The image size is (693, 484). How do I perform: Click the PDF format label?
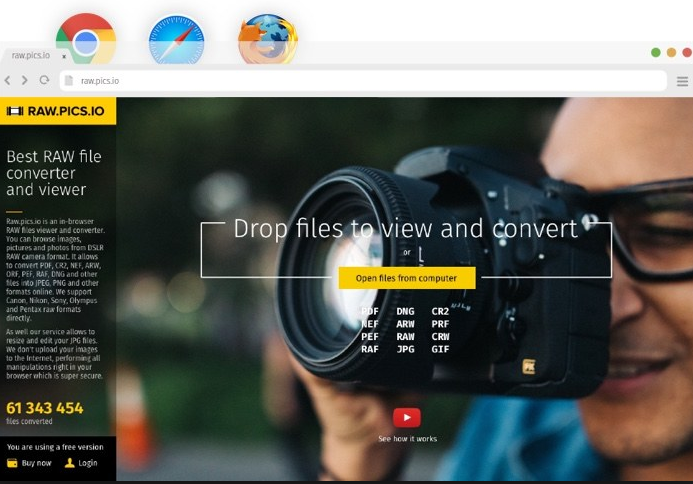click(x=370, y=311)
